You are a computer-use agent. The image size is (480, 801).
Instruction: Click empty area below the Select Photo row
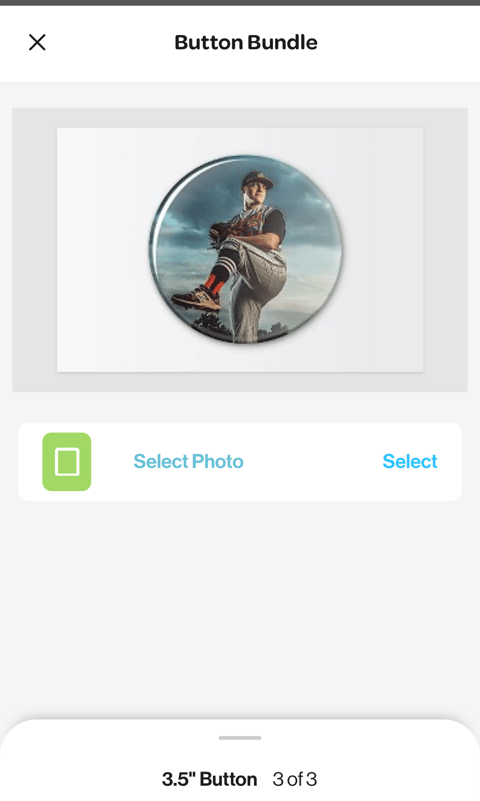pos(240,608)
